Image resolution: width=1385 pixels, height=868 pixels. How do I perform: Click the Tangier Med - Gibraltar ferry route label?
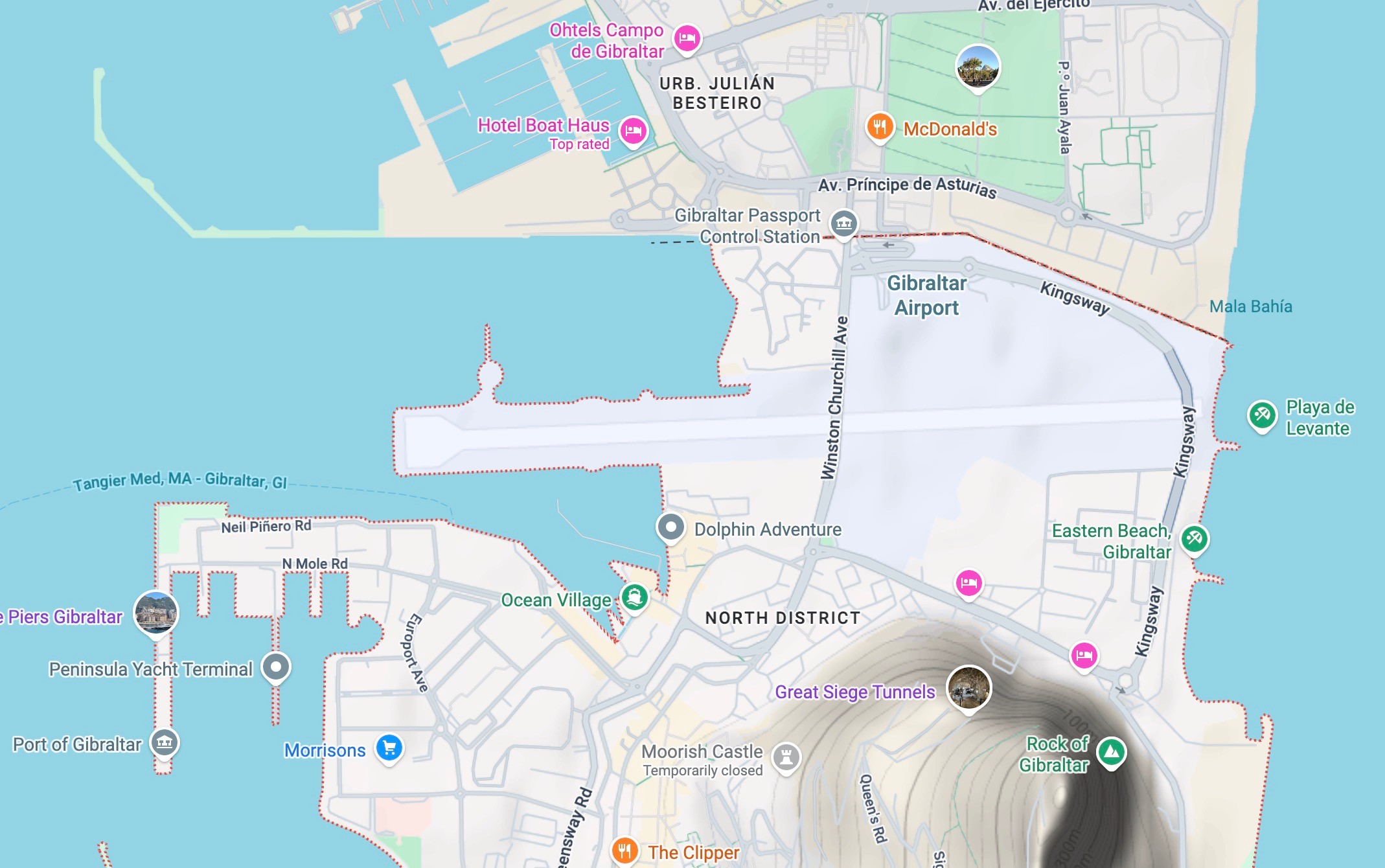pos(179,481)
